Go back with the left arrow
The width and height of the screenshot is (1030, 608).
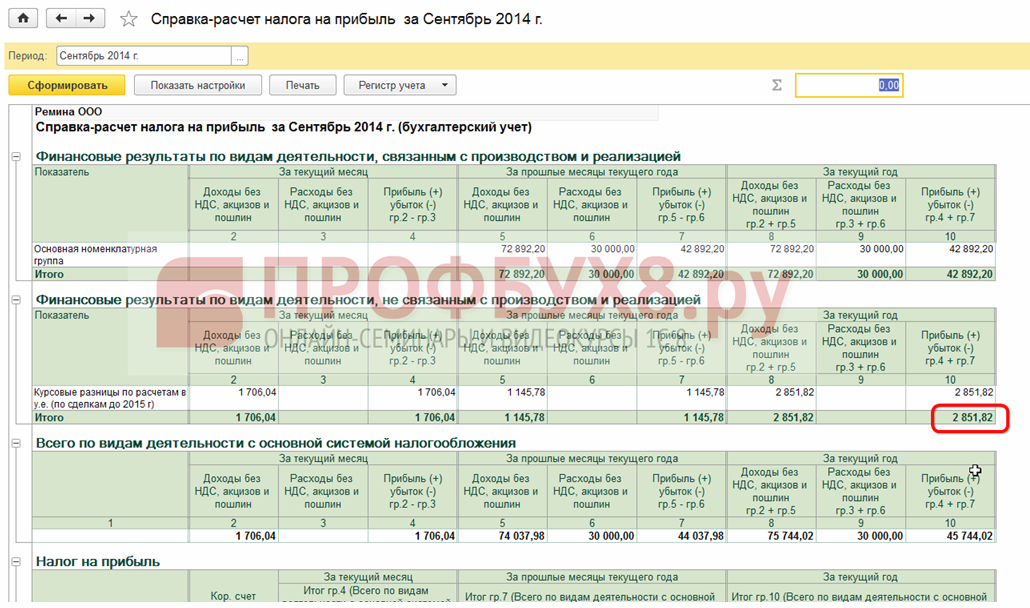pyautogui.click(x=62, y=19)
